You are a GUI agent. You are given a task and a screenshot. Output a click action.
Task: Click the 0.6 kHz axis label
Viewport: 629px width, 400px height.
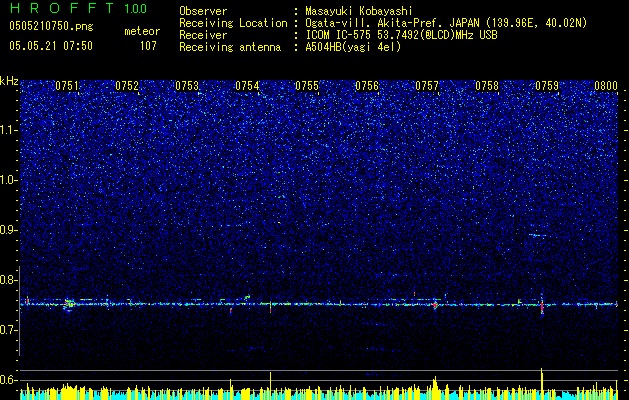[x=9, y=380]
